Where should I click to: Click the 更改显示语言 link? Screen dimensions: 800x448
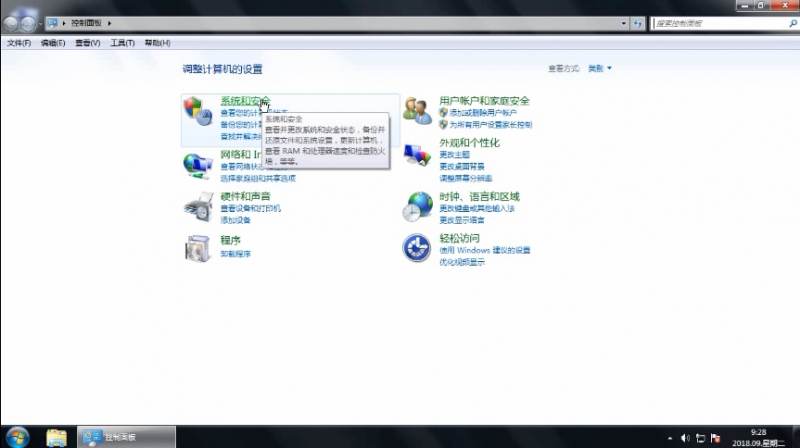[462, 220]
